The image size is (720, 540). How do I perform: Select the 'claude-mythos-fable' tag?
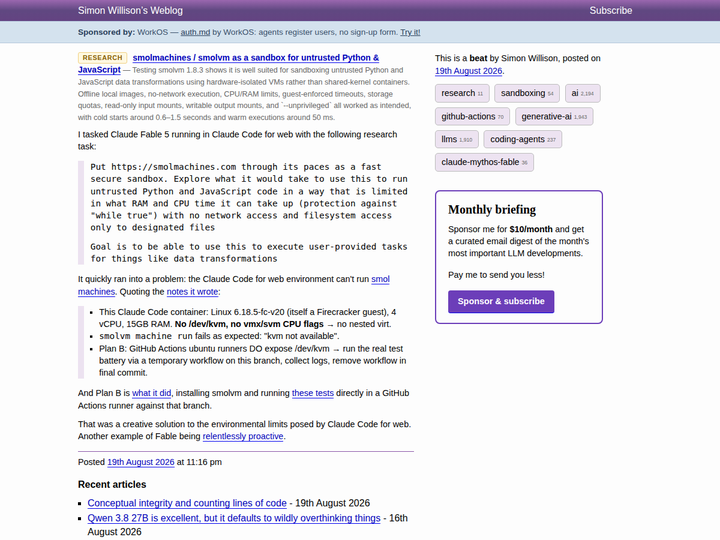[x=484, y=162]
